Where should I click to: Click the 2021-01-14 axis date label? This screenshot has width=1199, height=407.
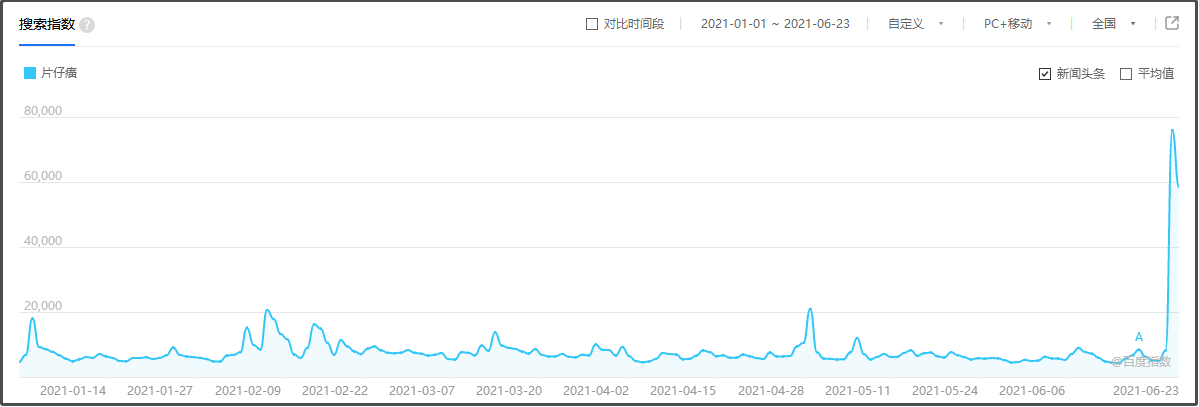tap(73, 390)
